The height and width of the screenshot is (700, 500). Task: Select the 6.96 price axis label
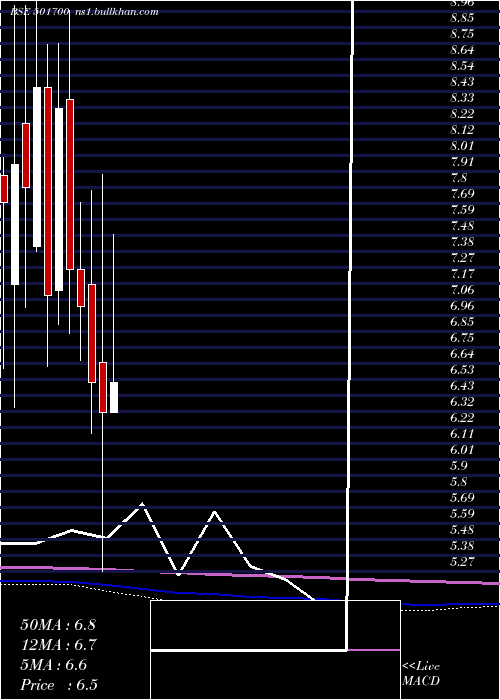tap(462, 306)
